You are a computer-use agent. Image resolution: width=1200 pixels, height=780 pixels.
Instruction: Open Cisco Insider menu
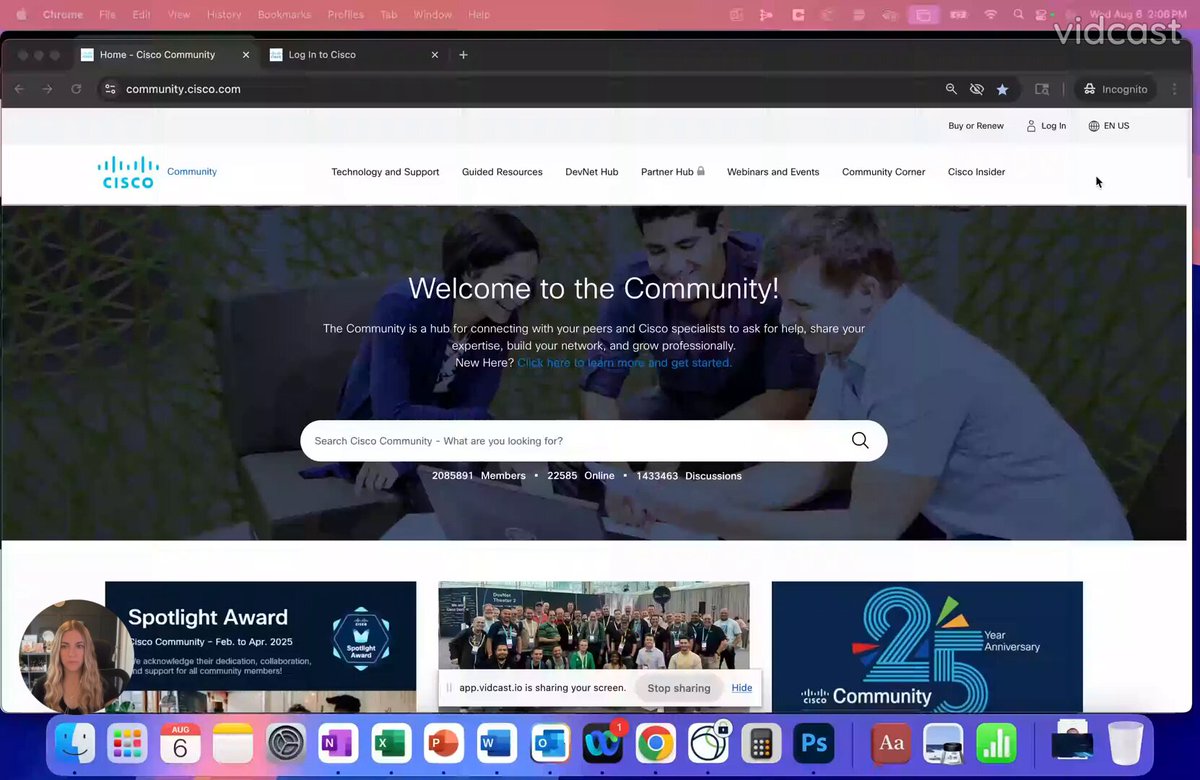pyautogui.click(x=977, y=172)
